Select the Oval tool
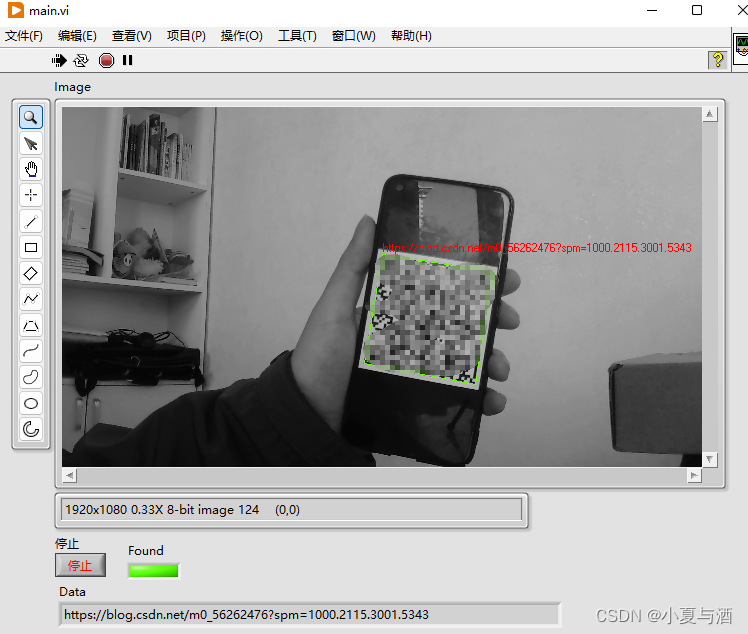748x634 pixels. [31, 403]
